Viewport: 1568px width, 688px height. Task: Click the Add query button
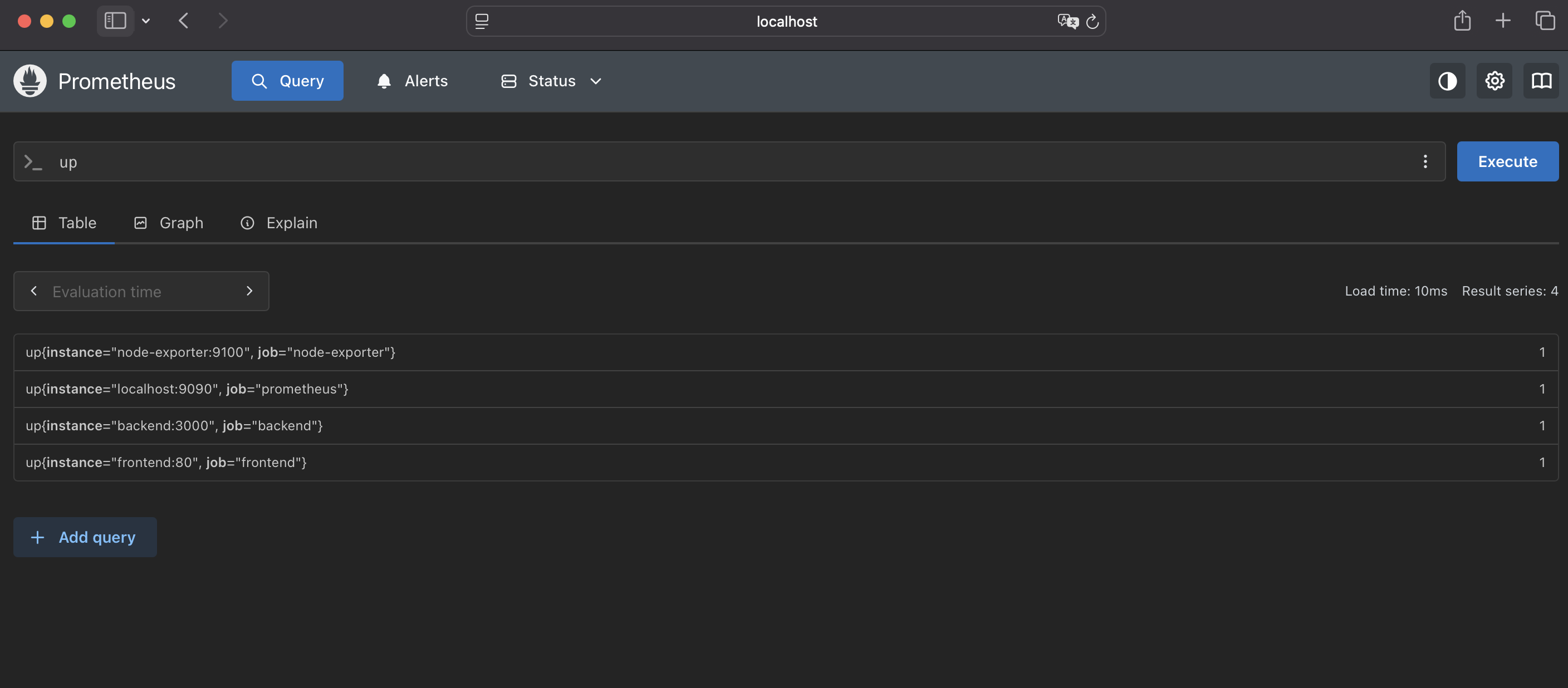[85, 537]
